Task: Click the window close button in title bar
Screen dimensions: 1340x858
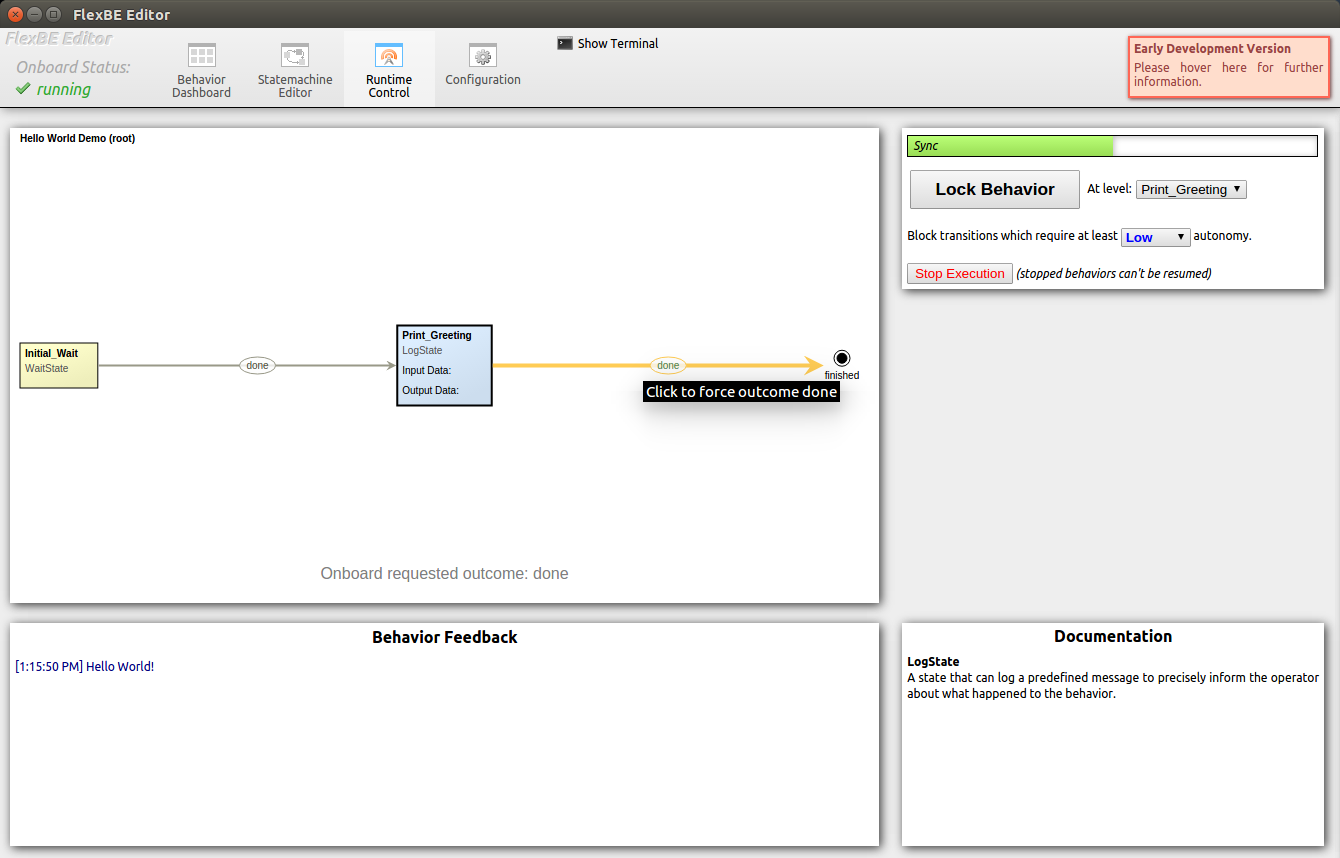Action: pyautogui.click(x=16, y=14)
